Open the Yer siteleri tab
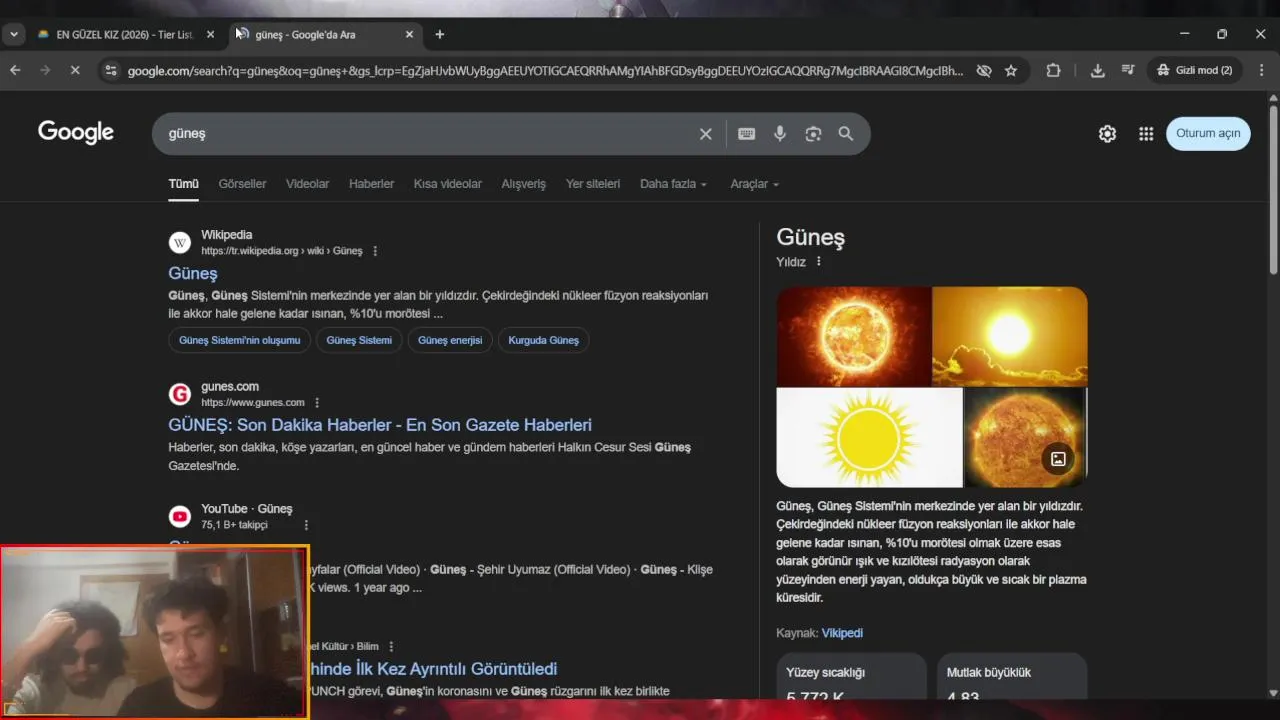The image size is (1280, 720). point(593,184)
